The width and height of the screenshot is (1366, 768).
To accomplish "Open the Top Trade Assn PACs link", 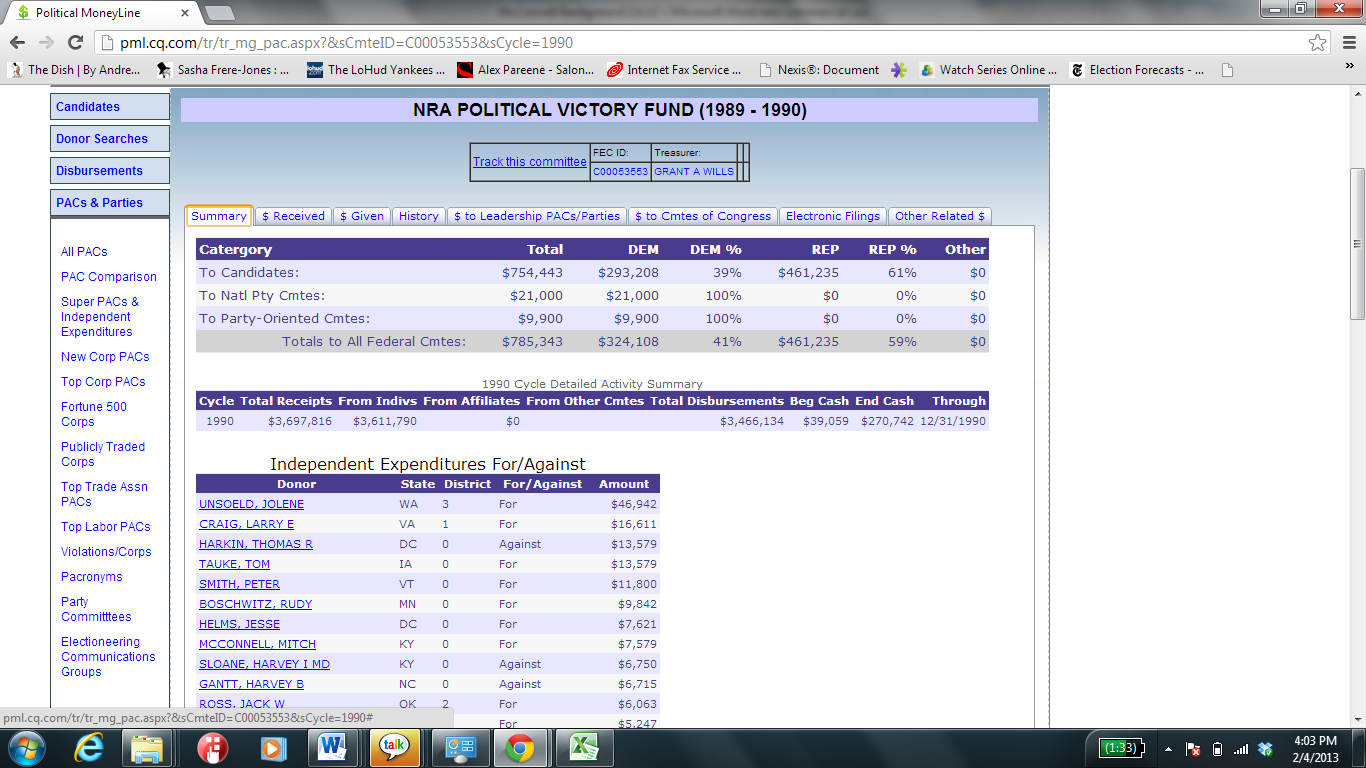I will [x=104, y=494].
